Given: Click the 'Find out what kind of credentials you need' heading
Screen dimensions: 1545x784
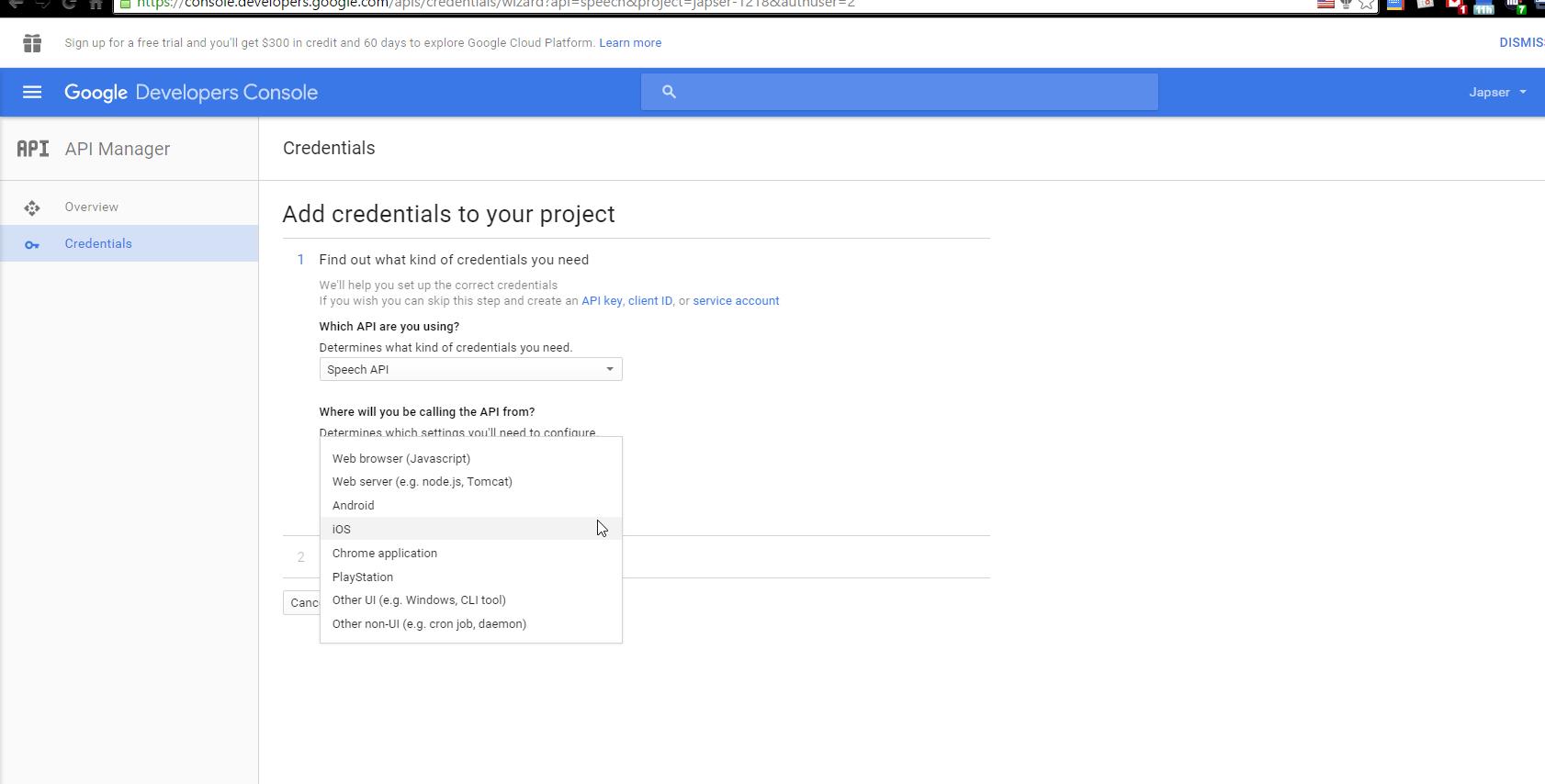Looking at the screenshot, I should click(x=454, y=260).
